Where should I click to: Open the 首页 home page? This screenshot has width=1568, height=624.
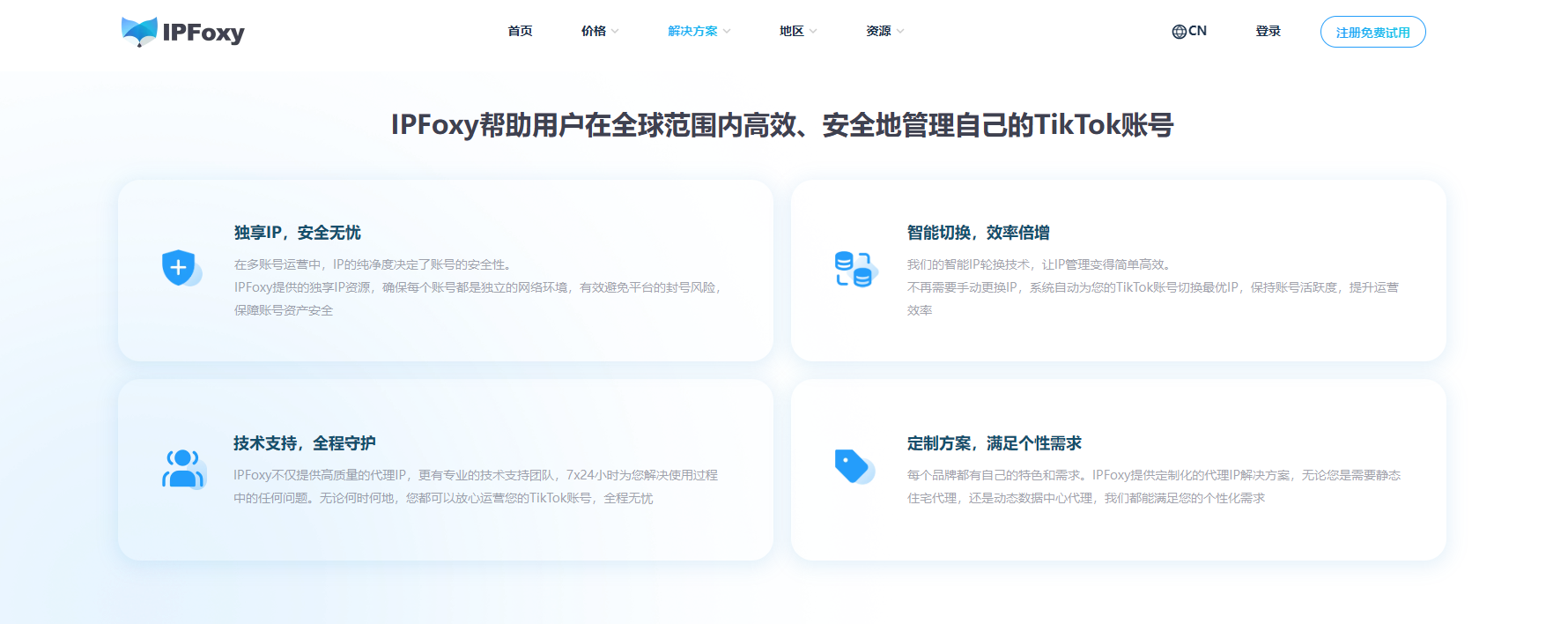pos(520,31)
